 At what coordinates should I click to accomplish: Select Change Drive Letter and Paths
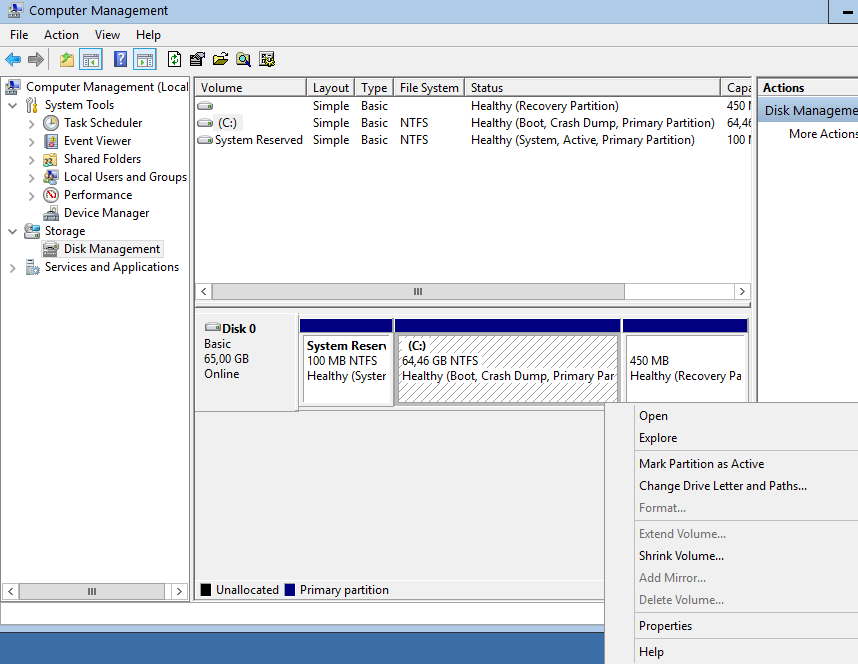[722, 486]
